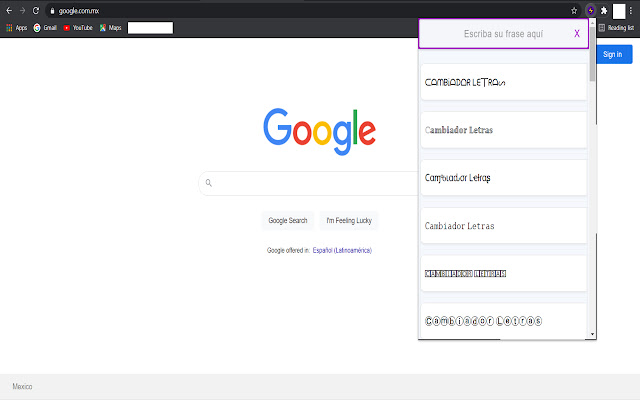Viewport: 640px width, 400px height.
Task: Open the Gmail bookmark
Action: [x=45, y=28]
